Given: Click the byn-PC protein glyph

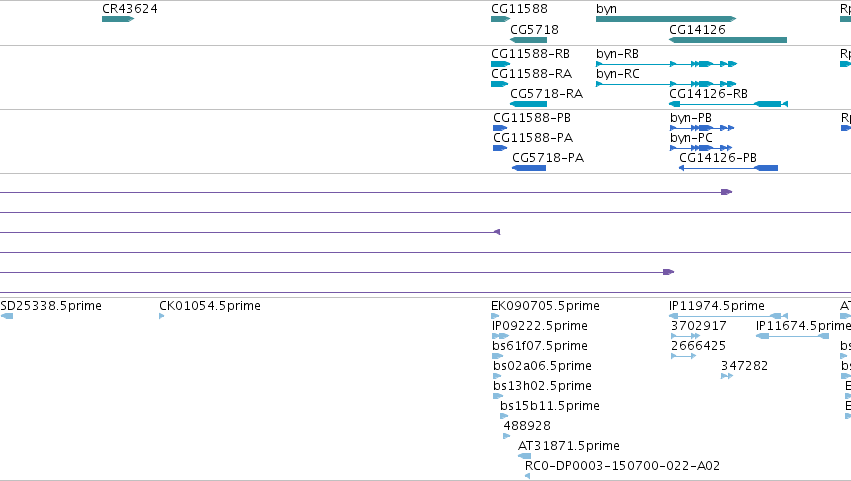Looking at the screenshot, I should pos(701,148).
